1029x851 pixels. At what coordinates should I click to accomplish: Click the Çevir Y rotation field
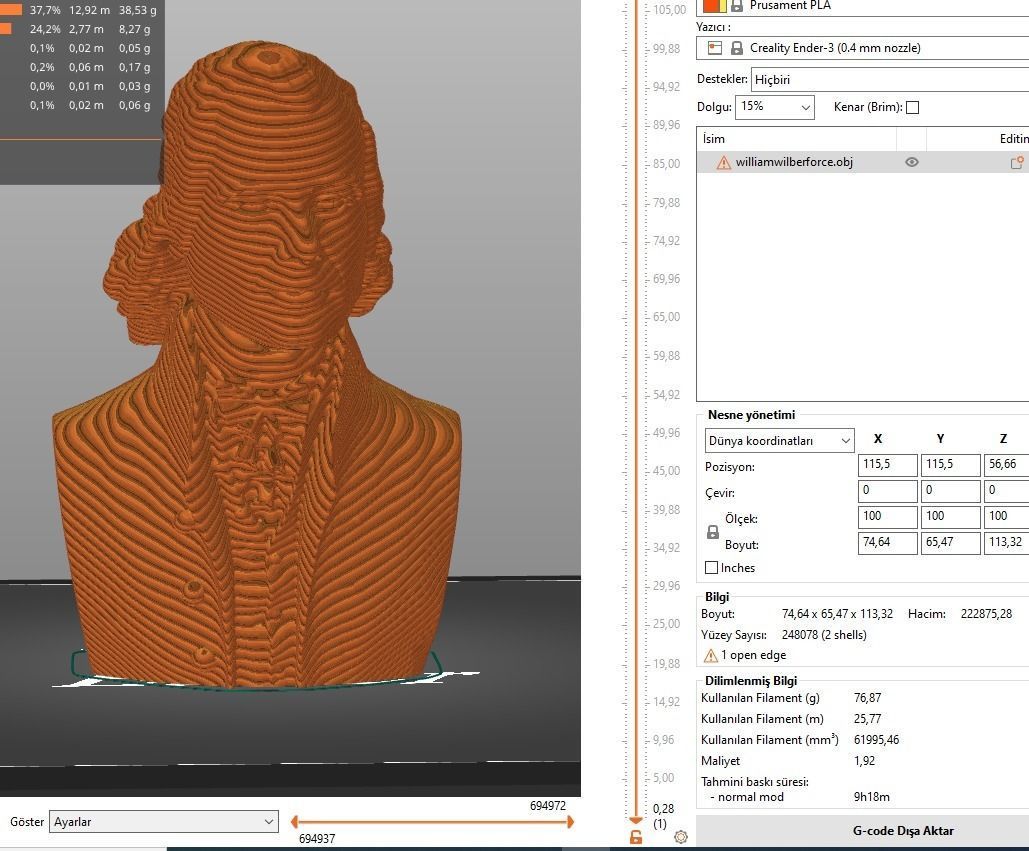(x=950, y=491)
